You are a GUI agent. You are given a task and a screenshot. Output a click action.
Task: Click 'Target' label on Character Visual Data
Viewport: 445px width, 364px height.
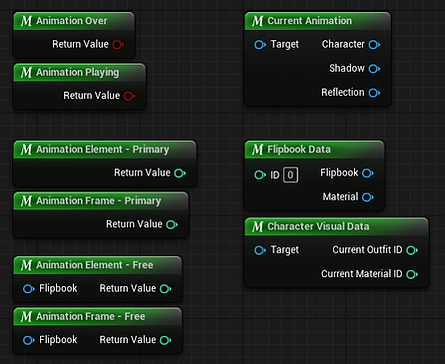(x=284, y=250)
